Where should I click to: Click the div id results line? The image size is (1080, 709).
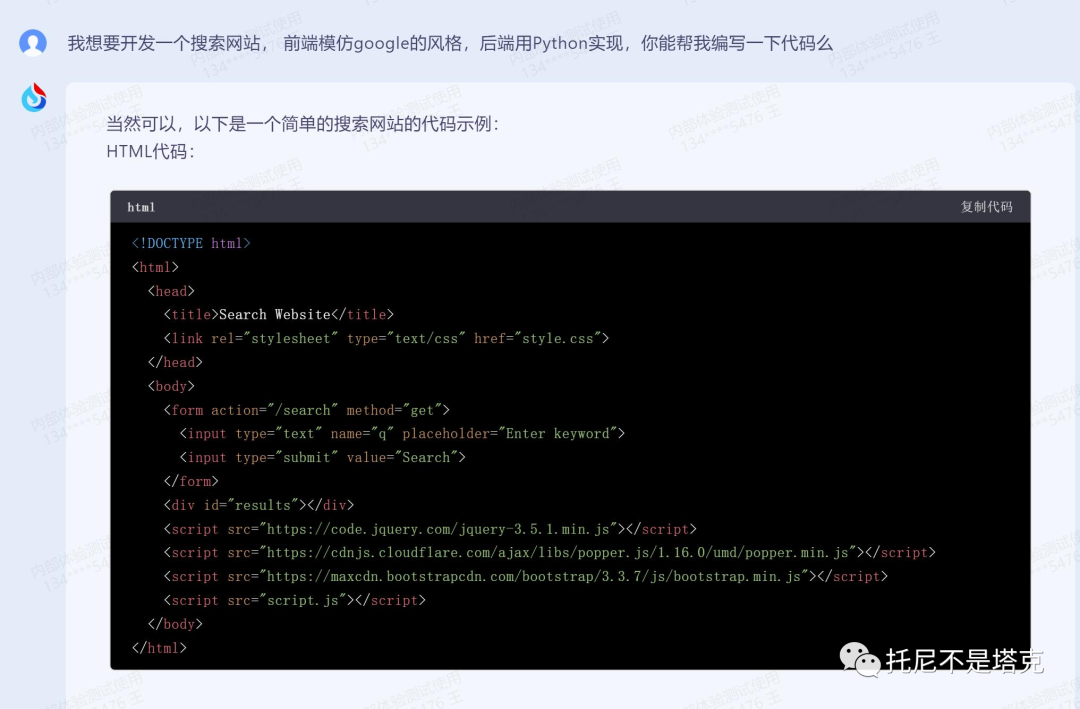point(259,505)
